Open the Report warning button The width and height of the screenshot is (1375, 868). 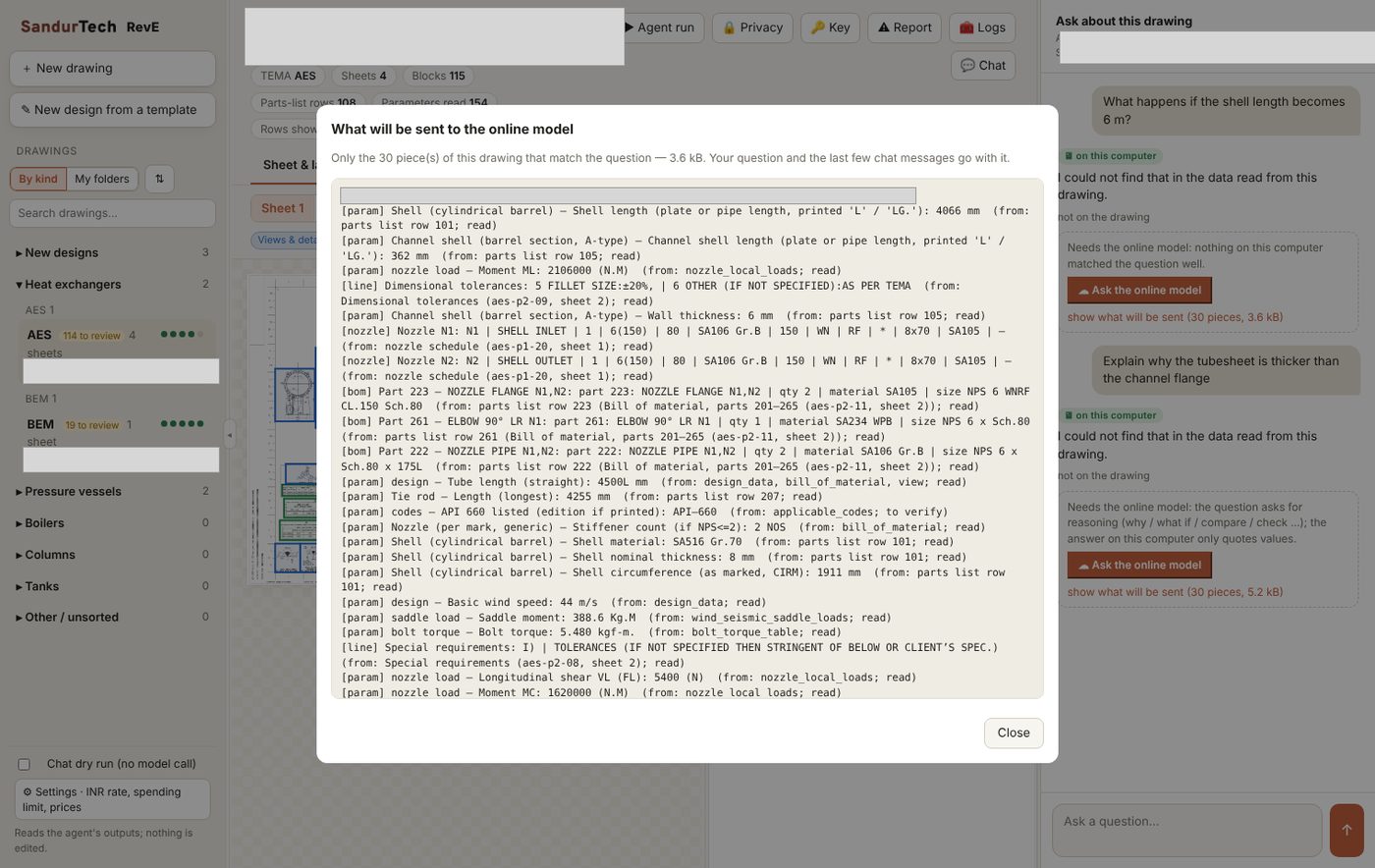(905, 27)
